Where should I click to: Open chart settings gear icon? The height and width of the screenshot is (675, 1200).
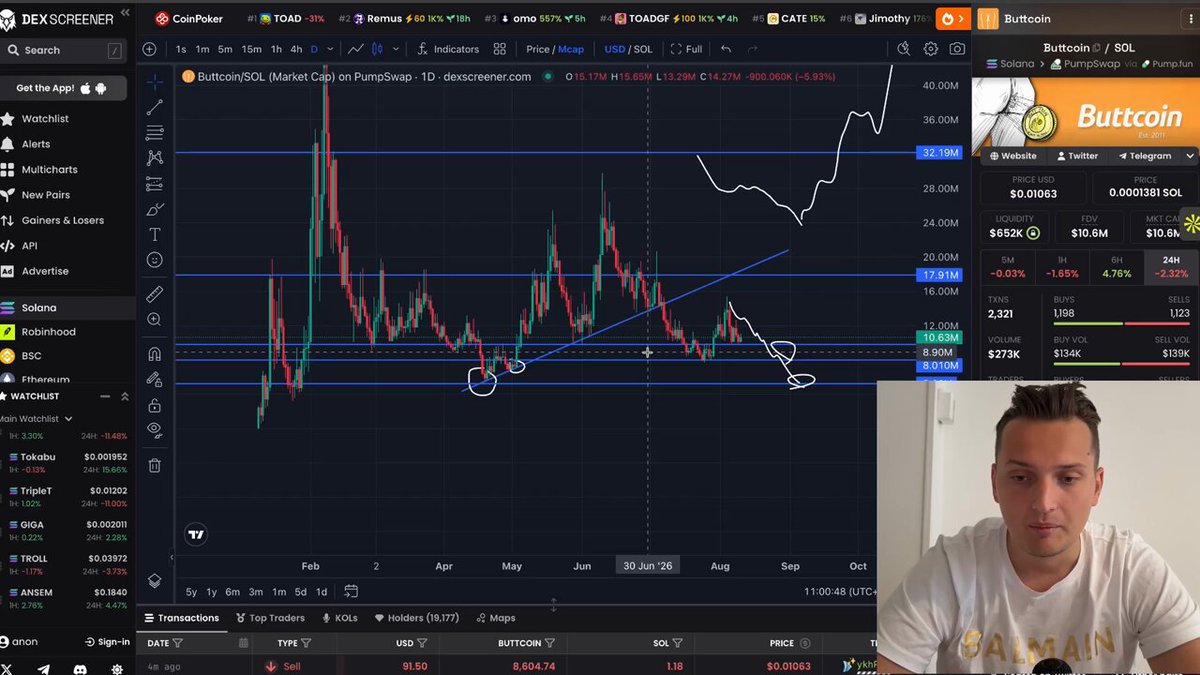pyautogui.click(x=931, y=49)
